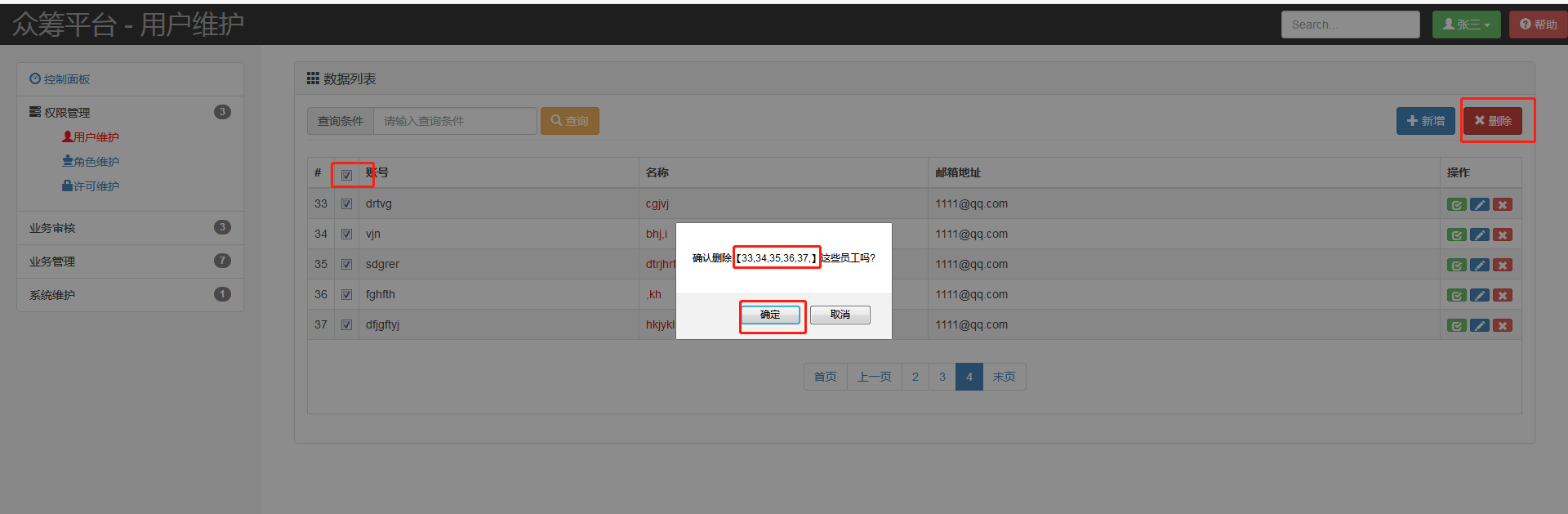The height and width of the screenshot is (514, 1568).
Task: Click the email 1111@qq.com in row 37
Action: 972,324
